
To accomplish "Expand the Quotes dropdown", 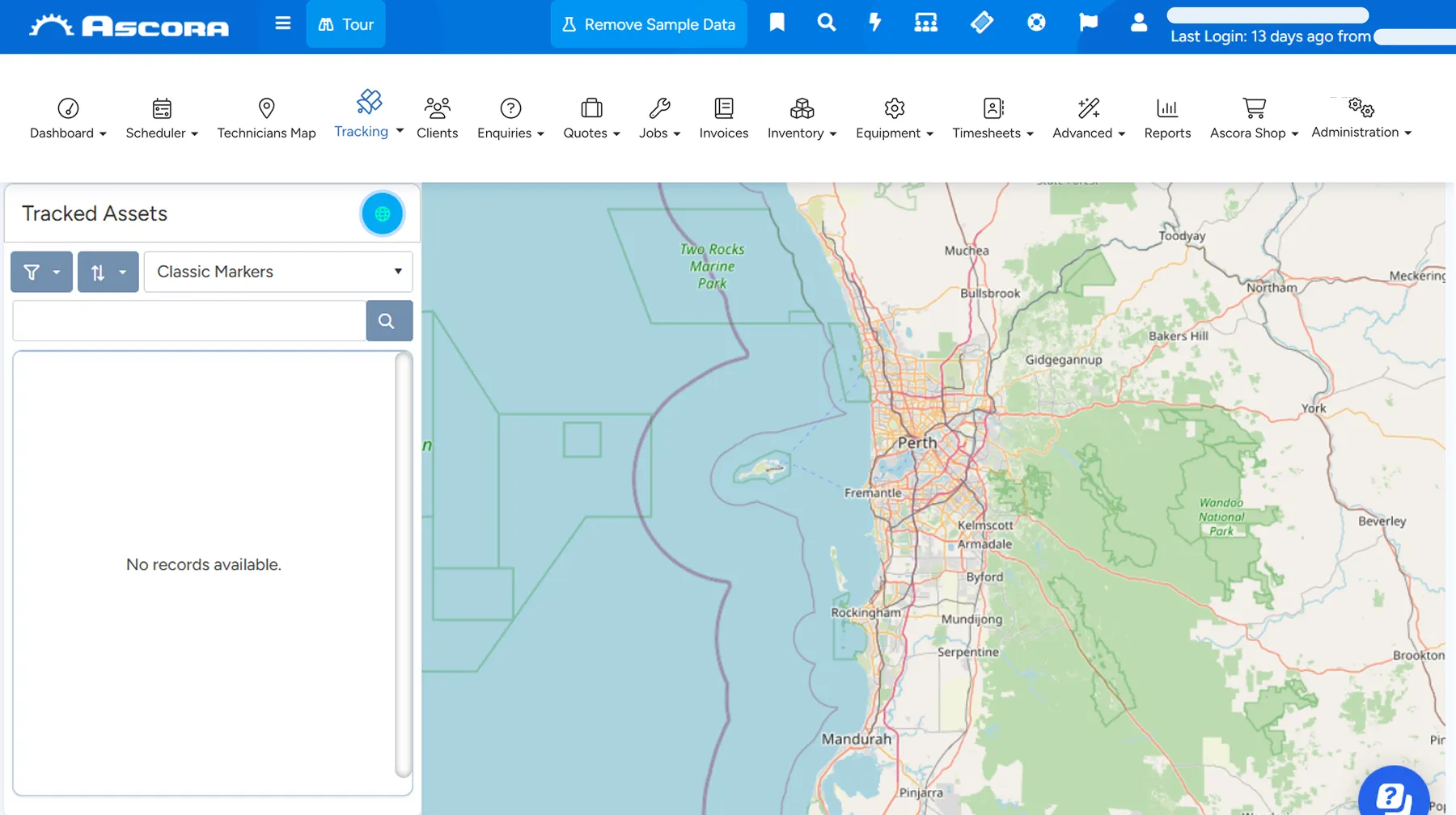I will [591, 119].
